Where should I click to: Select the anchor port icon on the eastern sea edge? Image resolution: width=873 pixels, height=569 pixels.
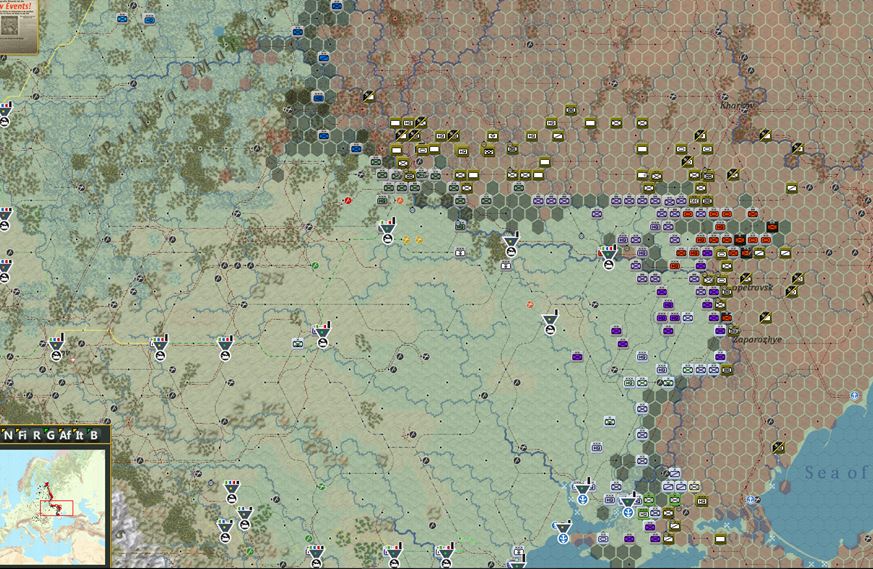(855, 396)
